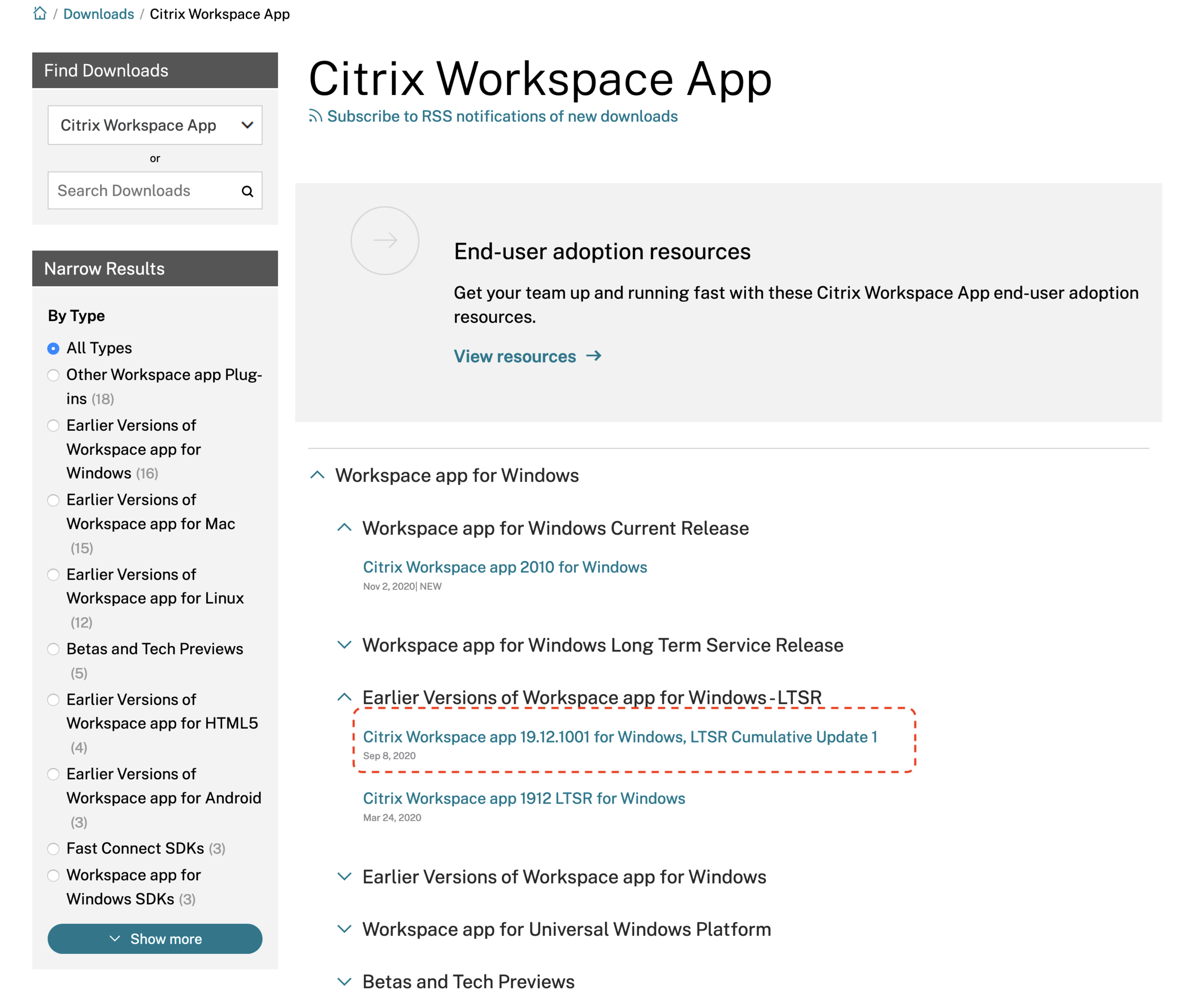
Task: Open Citrix Workspace app 1912 LTSR for Windows
Action: click(x=524, y=798)
